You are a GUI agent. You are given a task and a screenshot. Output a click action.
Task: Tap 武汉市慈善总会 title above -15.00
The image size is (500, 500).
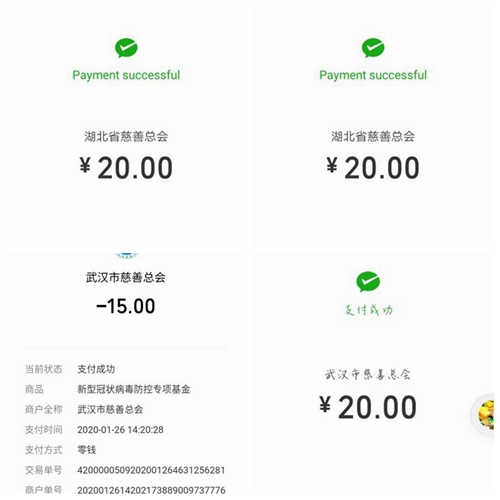point(126,277)
